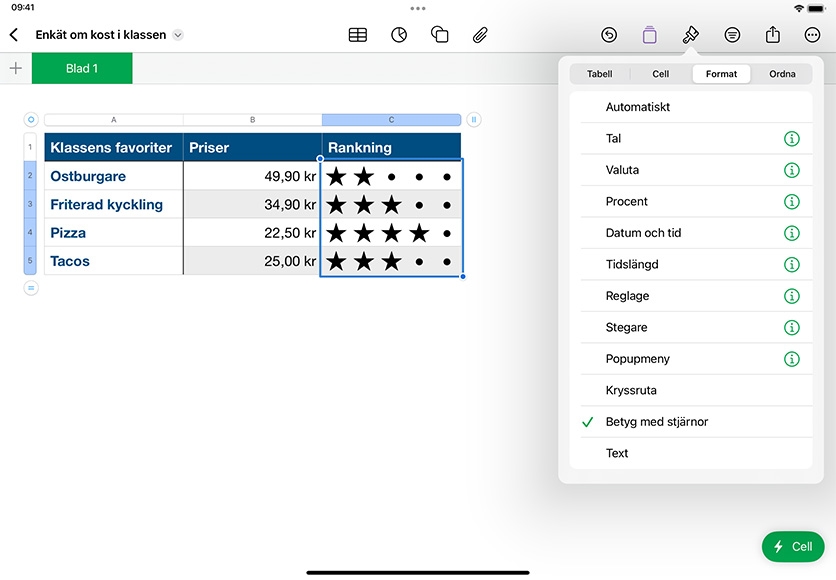Tap the Format paintbrush icon
The width and height of the screenshot is (836, 580).
(x=690, y=35)
